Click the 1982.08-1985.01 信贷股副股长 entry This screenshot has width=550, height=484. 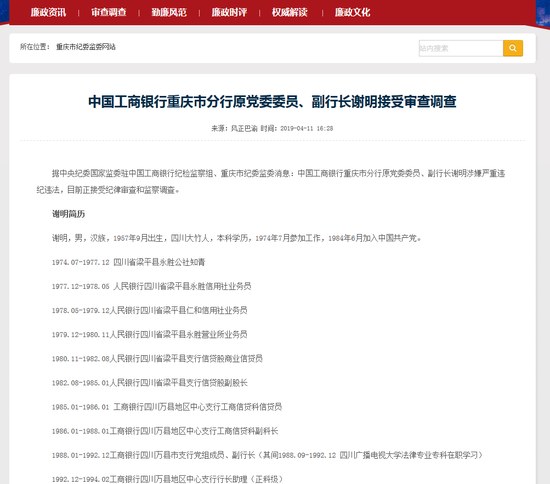click(x=150, y=383)
